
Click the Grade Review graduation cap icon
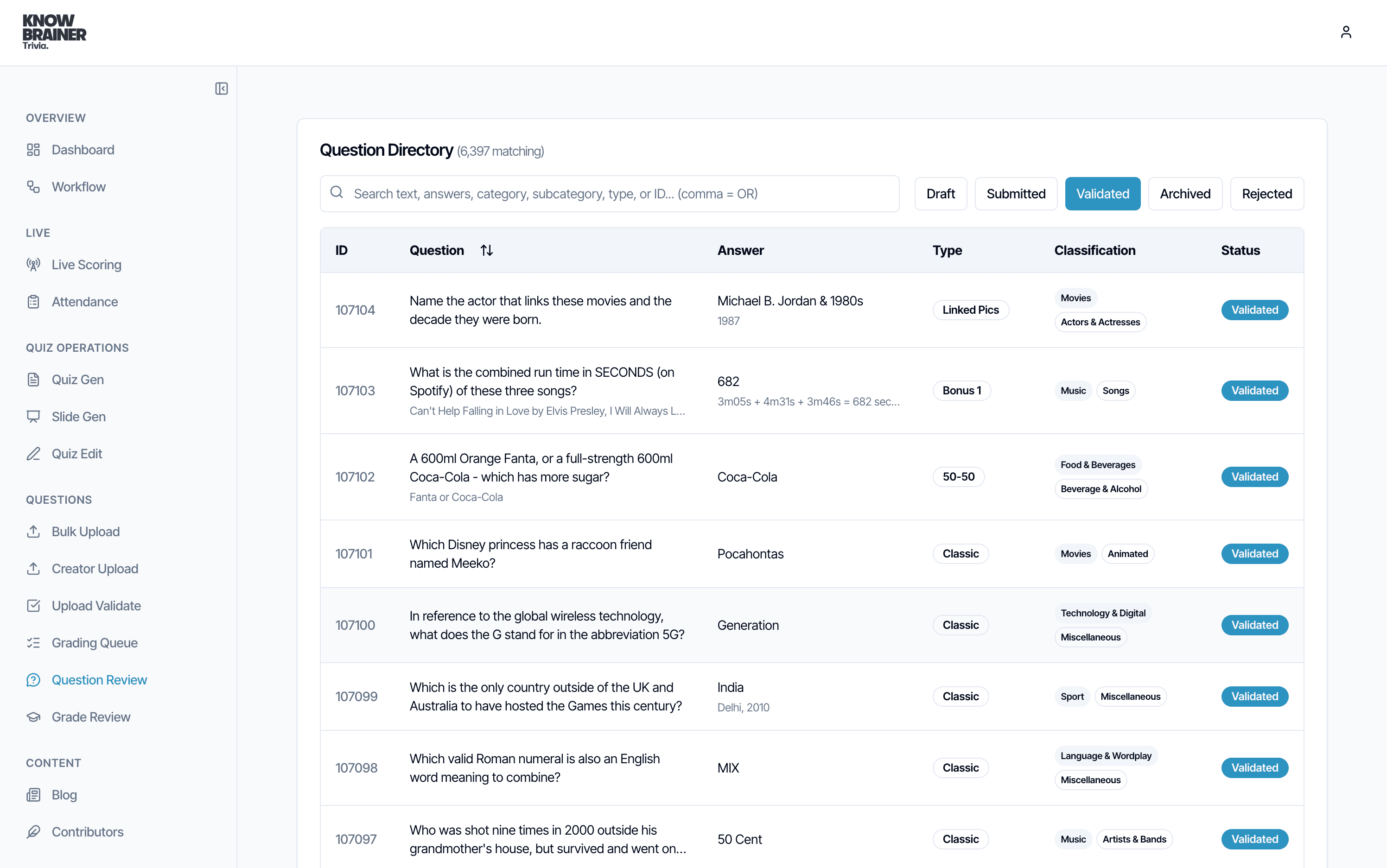[33, 716]
